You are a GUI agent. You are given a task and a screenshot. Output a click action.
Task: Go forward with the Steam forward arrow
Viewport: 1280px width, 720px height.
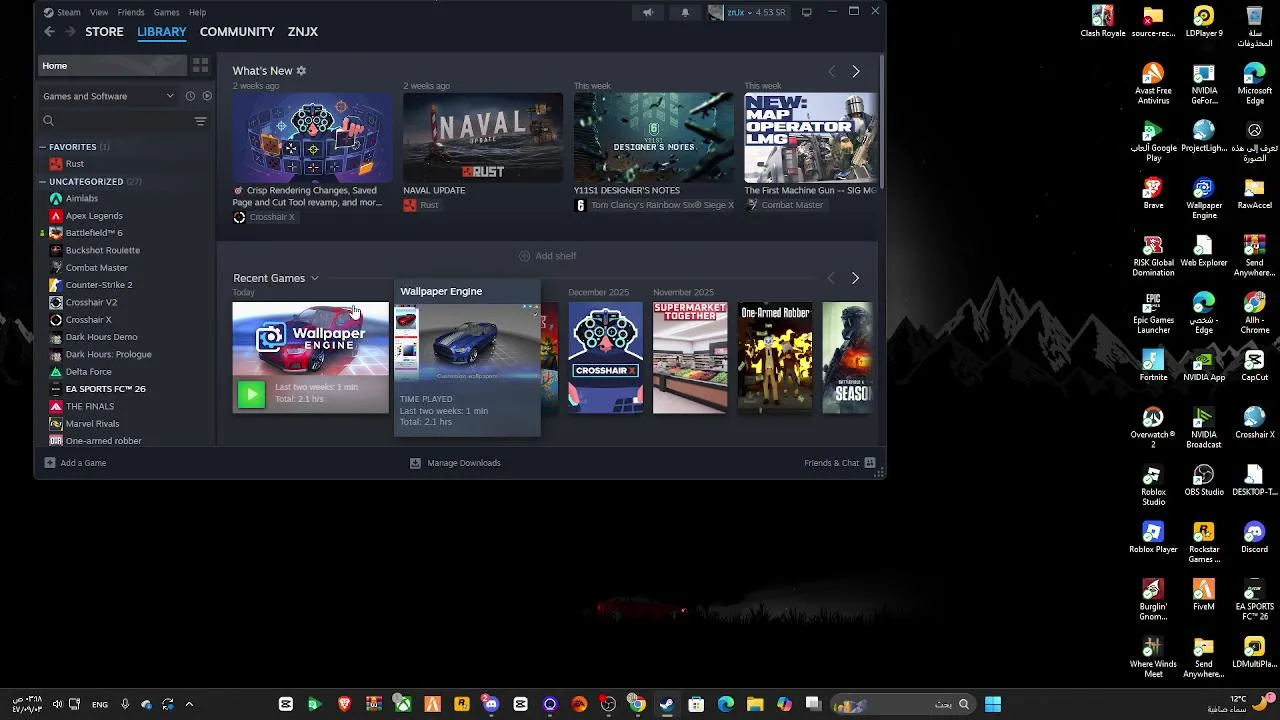(70, 32)
